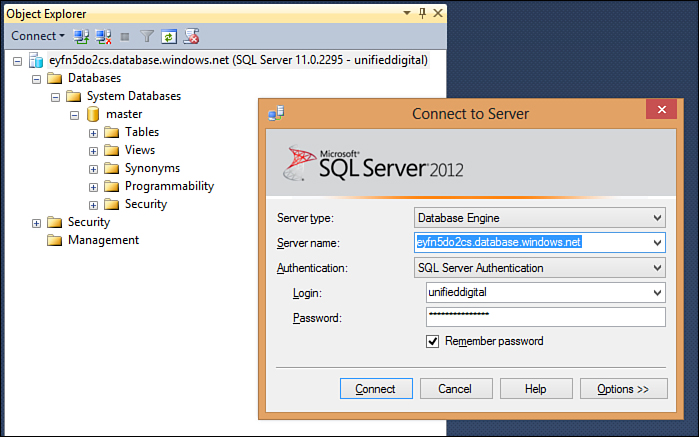Click the last Object Explorer toolbar icon
This screenshot has height=437, width=699.
[x=191, y=36]
